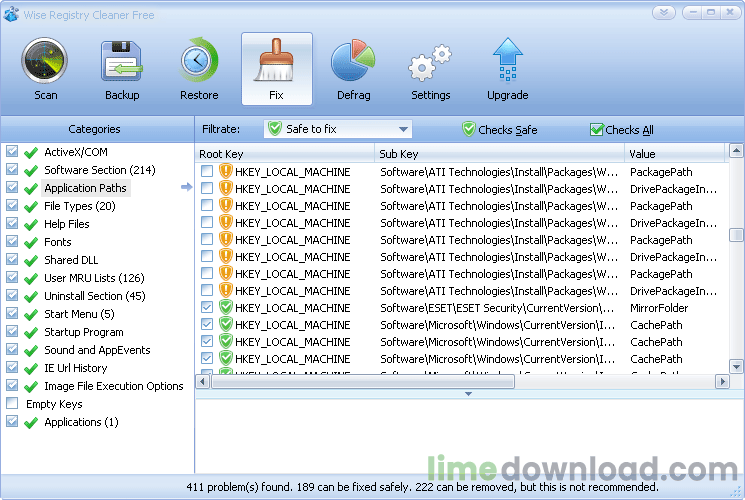Click the green check beside User MRU Lists (126)
The width and height of the screenshot is (745, 500).
pos(31,279)
